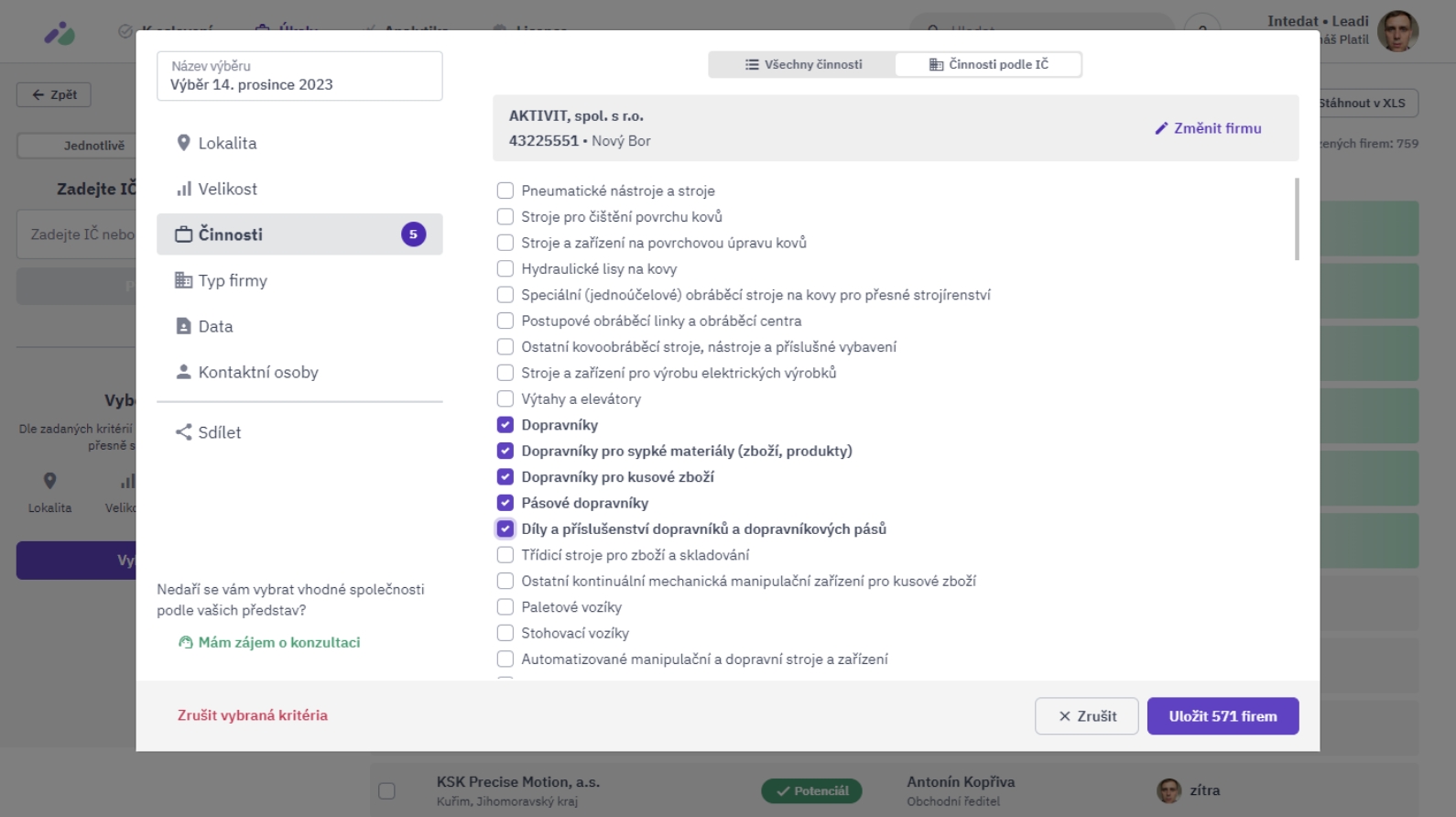Select the Činnosti podle IČ tab
Viewport: 1456px width, 817px height.
(x=988, y=64)
